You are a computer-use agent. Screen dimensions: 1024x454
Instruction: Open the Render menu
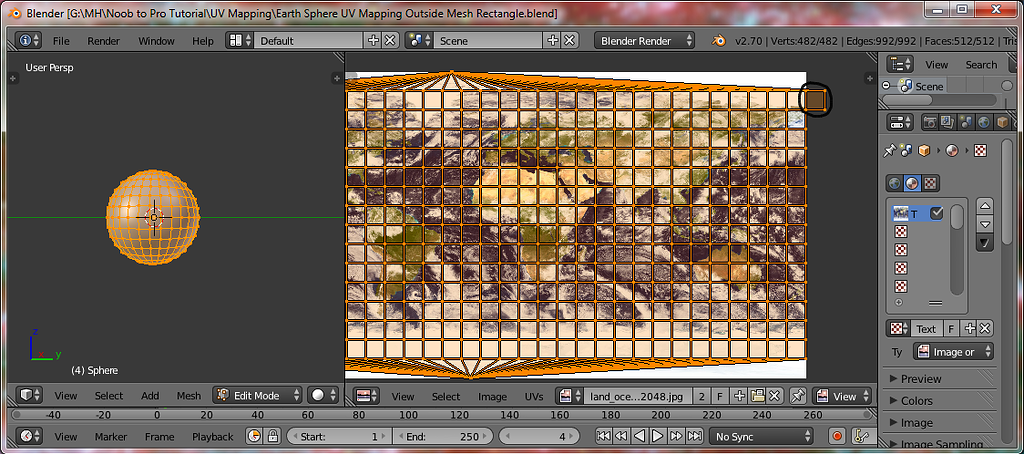coord(103,41)
